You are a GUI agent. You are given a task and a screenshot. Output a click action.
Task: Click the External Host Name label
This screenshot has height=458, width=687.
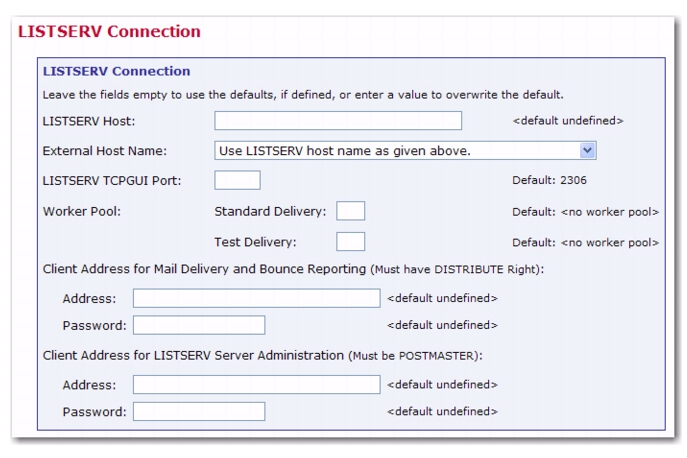coord(105,151)
